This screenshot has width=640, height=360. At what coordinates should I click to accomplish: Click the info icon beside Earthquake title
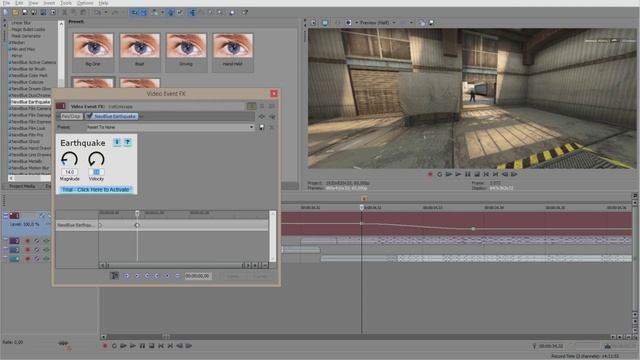117,142
